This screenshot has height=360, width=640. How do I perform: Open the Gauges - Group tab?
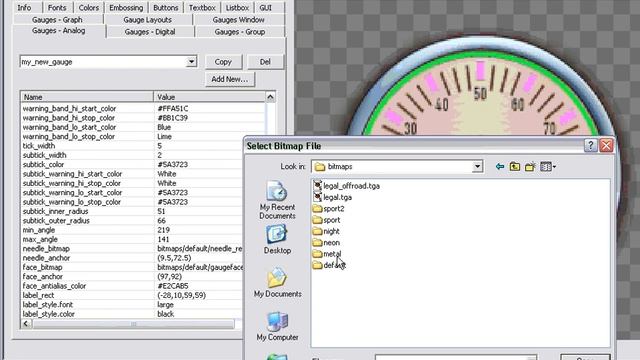point(240,32)
